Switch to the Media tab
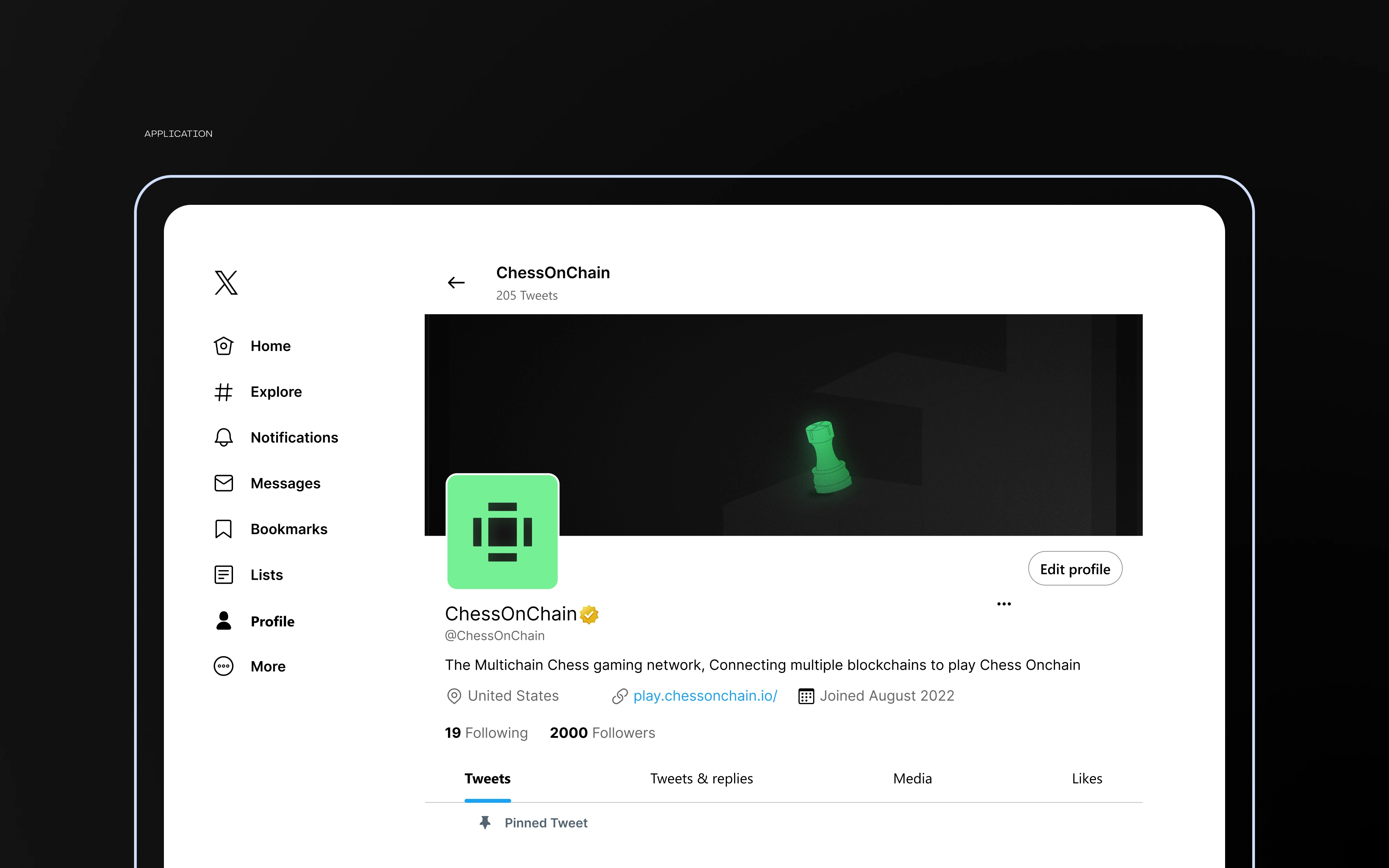 [x=912, y=778]
